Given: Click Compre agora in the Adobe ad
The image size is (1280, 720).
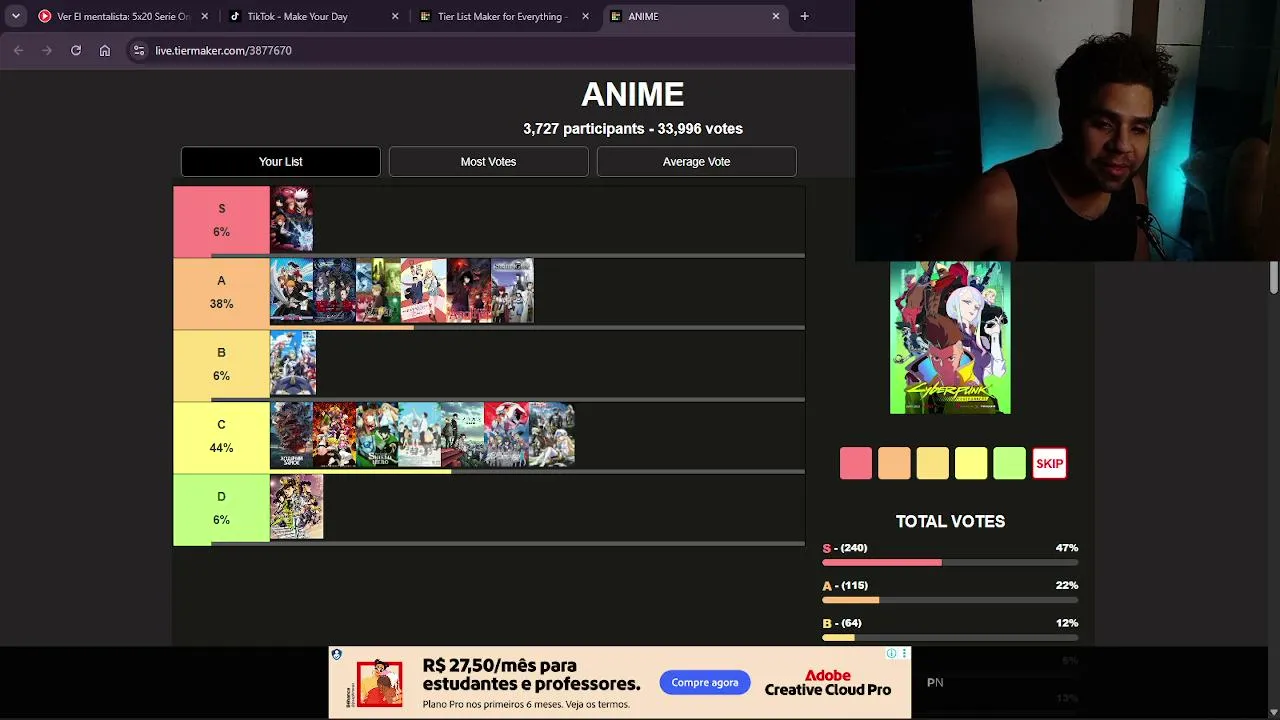Looking at the screenshot, I should tap(705, 683).
